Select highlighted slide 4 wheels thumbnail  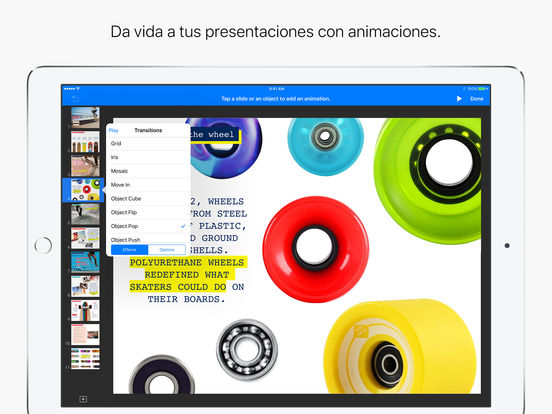point(85,190)
